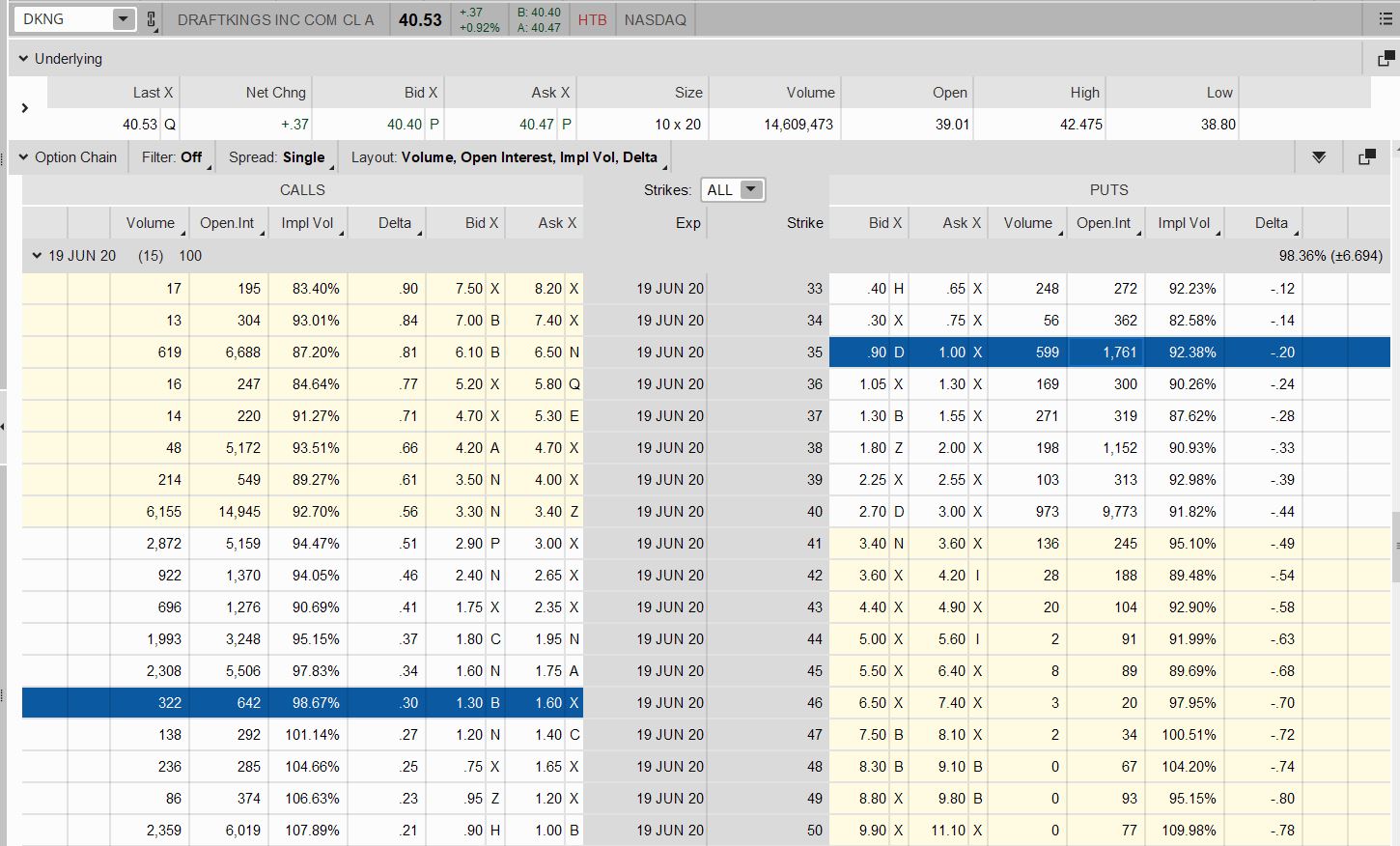Click the puts Impl Vol column header

coord(1184,223)
